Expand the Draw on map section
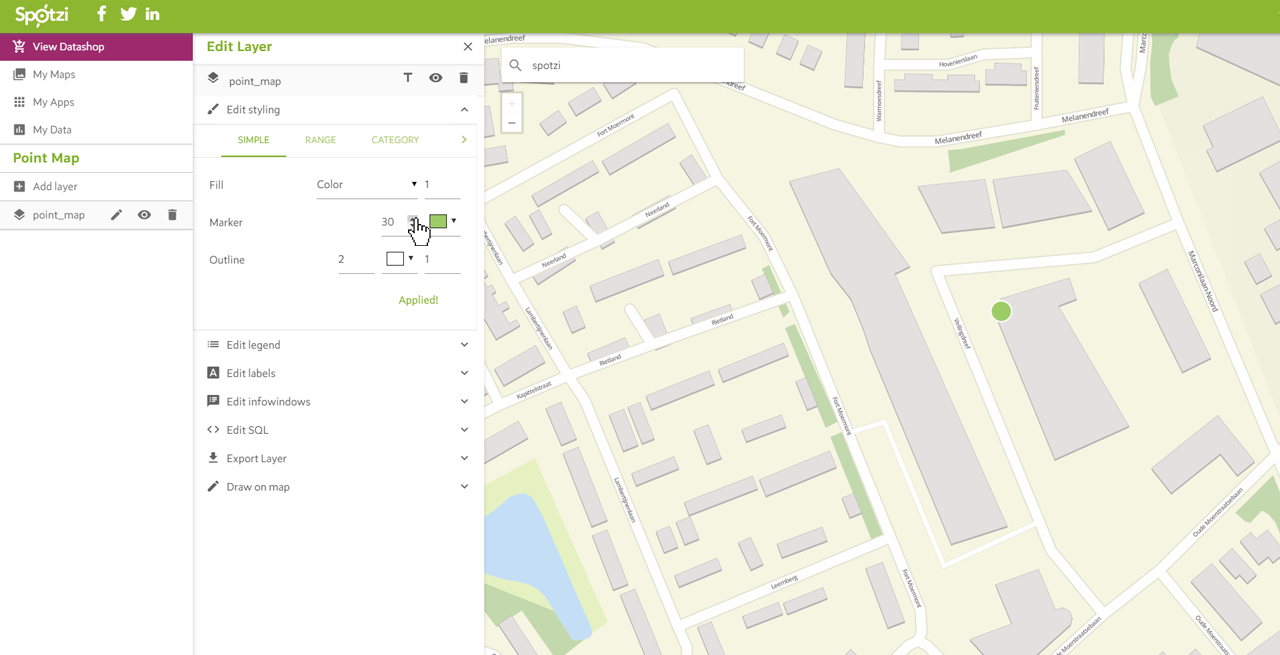 click(x=338, y=487)
